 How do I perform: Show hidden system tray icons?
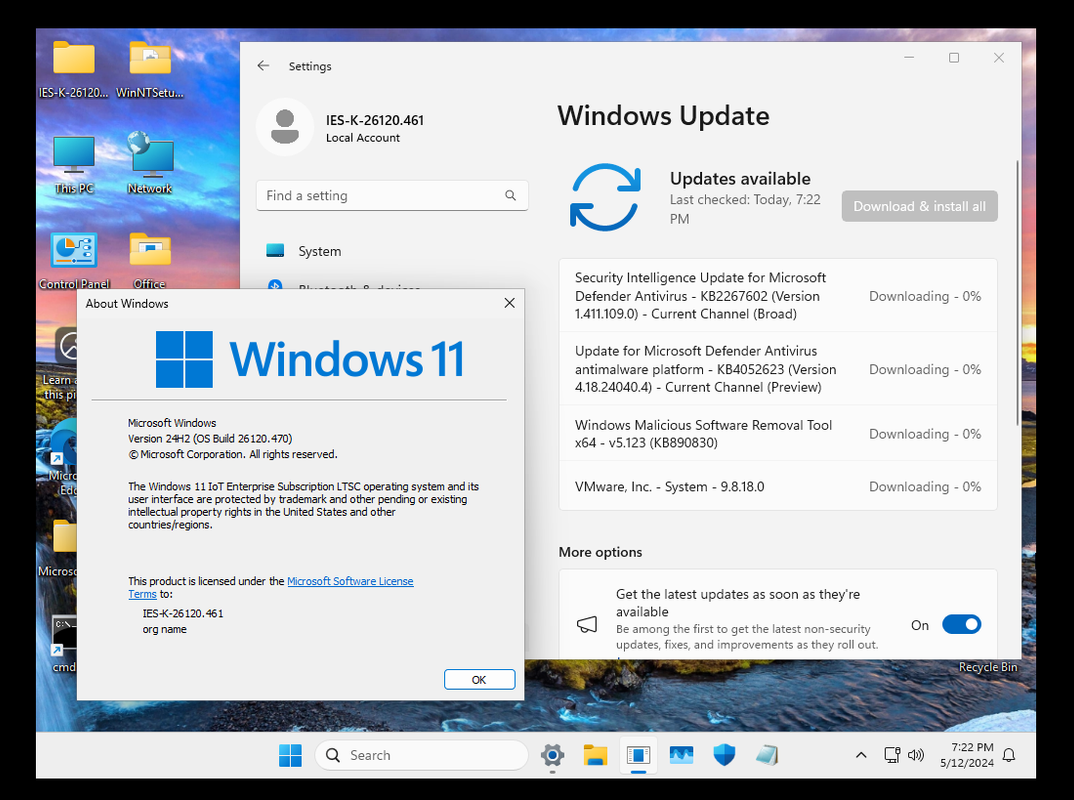point(861,755)
